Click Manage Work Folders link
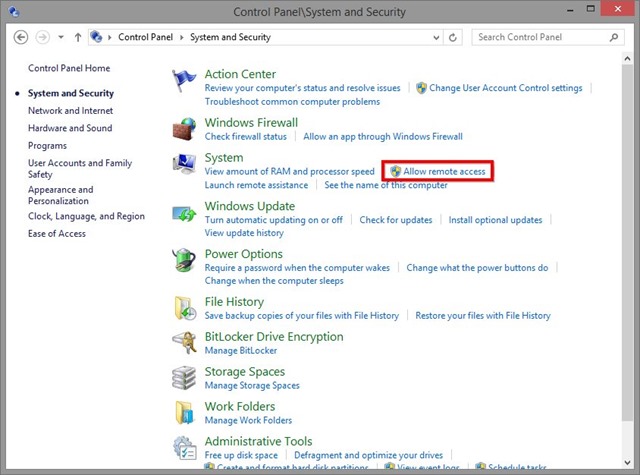The width and height of the screenshot is (640, 475). tap(248, 420)
